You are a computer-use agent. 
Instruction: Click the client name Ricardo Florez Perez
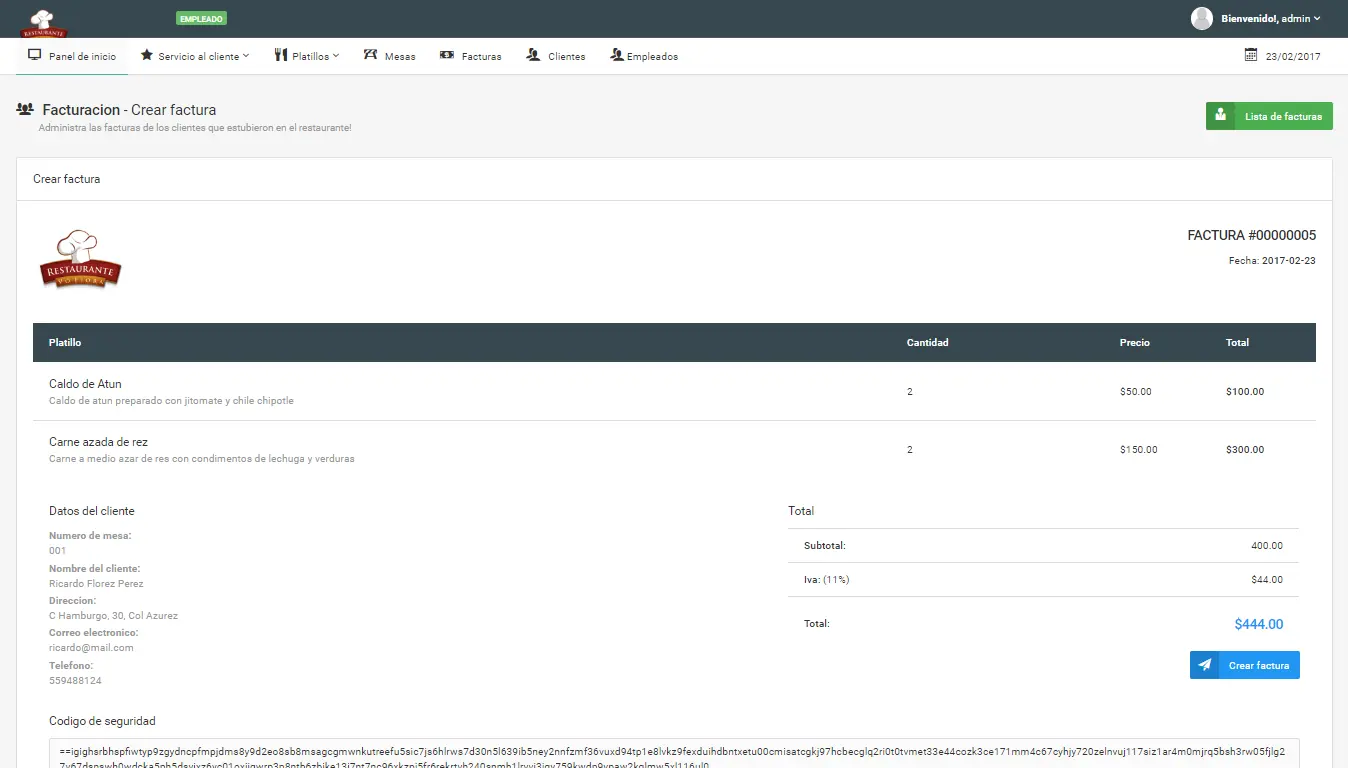click(x=96, y=584)
